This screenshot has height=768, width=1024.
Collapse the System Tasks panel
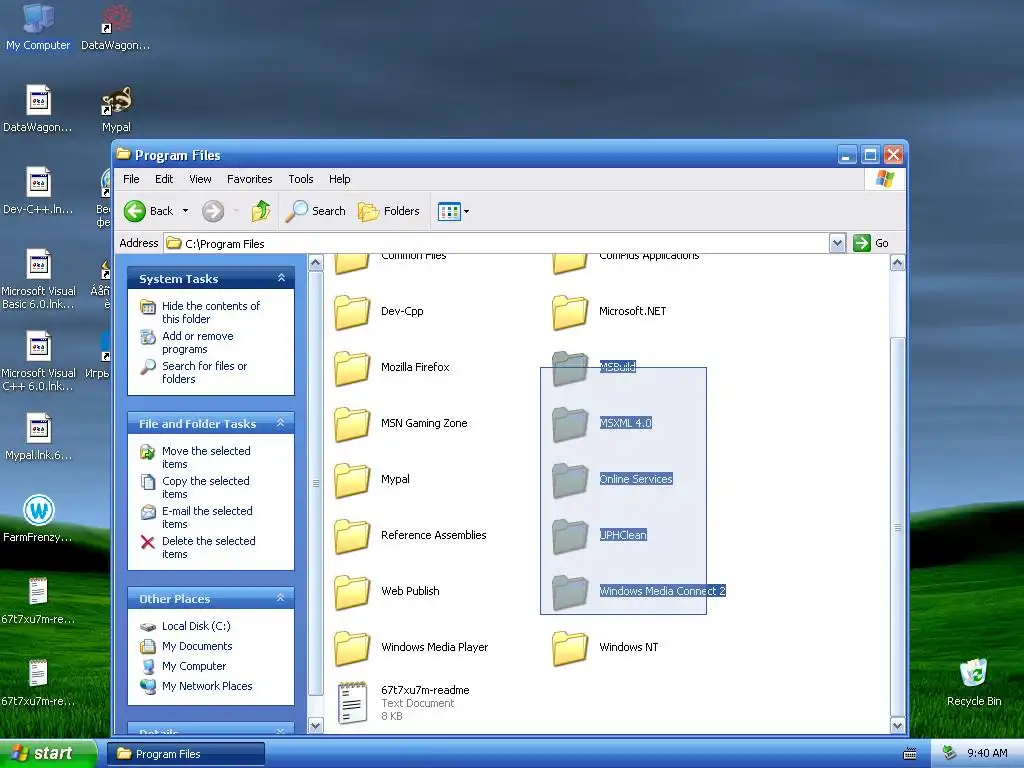(281, 278)
